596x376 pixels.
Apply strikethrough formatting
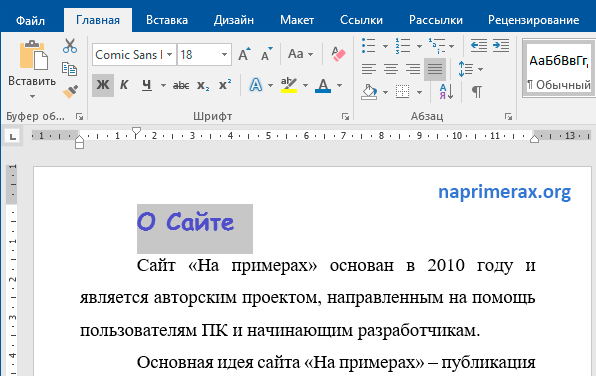(x=181, y=86)
